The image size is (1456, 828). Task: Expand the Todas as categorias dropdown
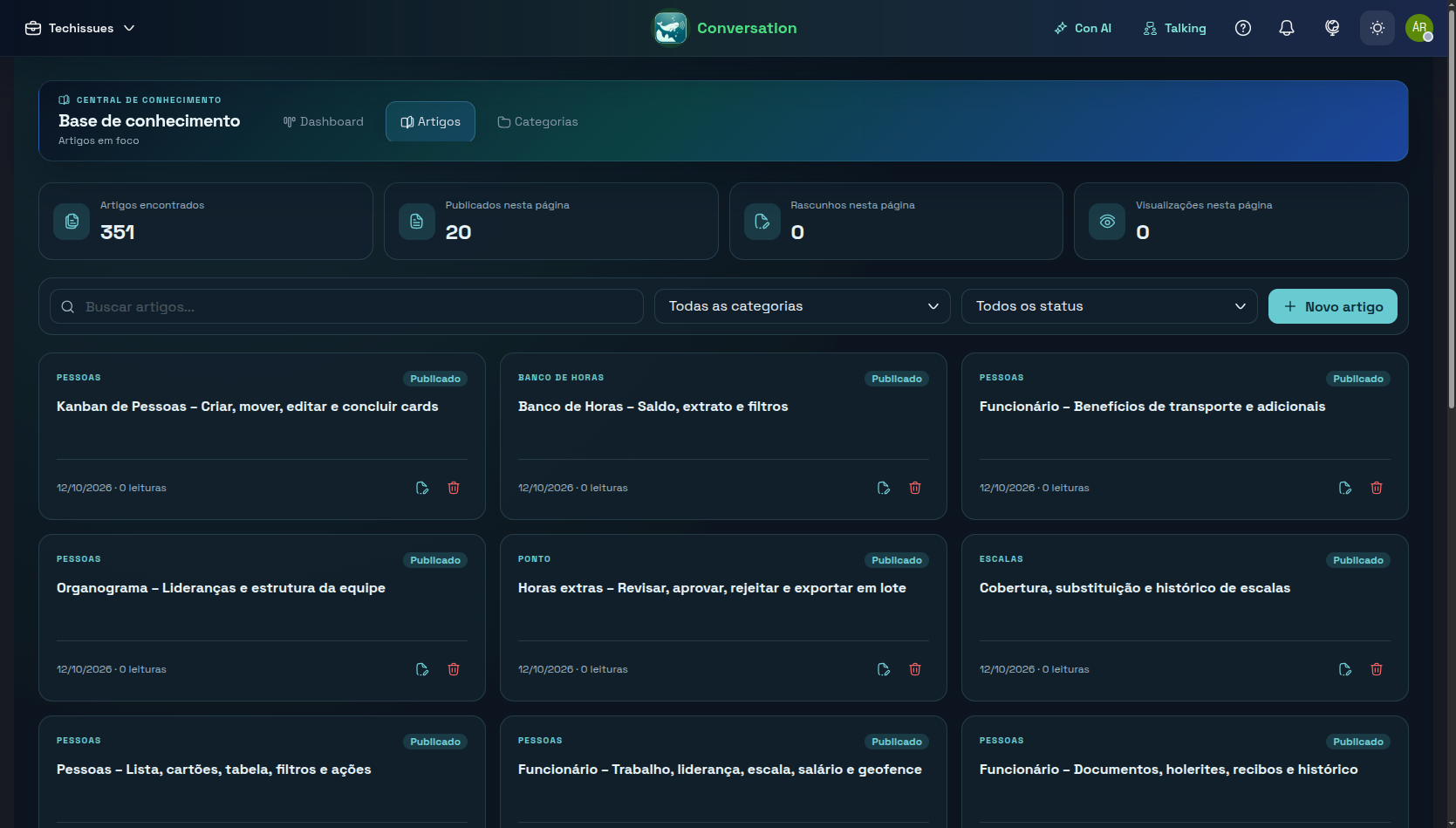803,306
